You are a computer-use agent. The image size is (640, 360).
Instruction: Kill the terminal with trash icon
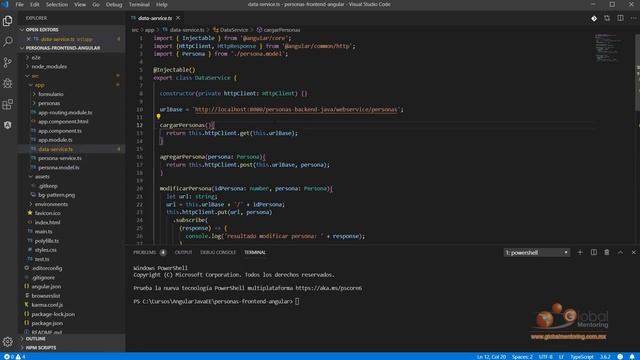607,252
